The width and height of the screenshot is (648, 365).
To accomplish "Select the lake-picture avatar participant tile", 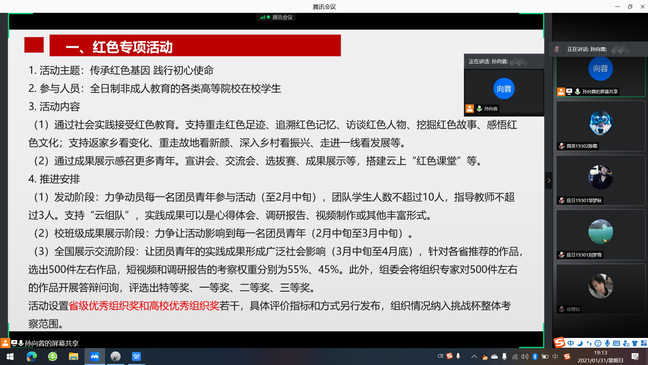I will (600, 235).
